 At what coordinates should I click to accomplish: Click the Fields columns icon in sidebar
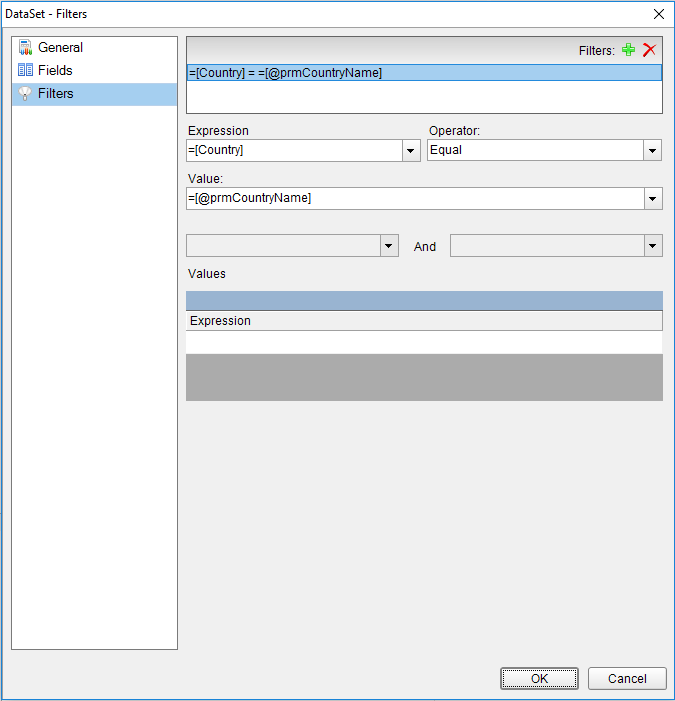point(25,70)
